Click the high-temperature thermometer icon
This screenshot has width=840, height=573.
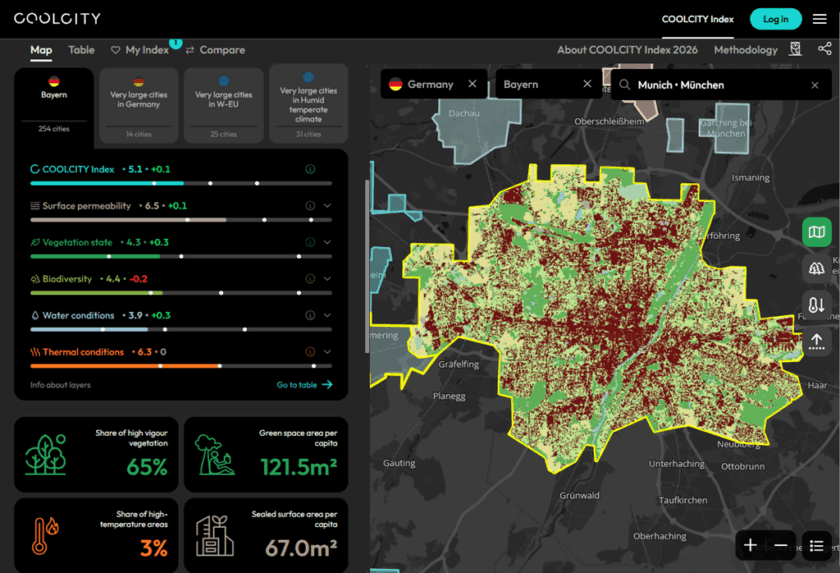click(45, 536)
